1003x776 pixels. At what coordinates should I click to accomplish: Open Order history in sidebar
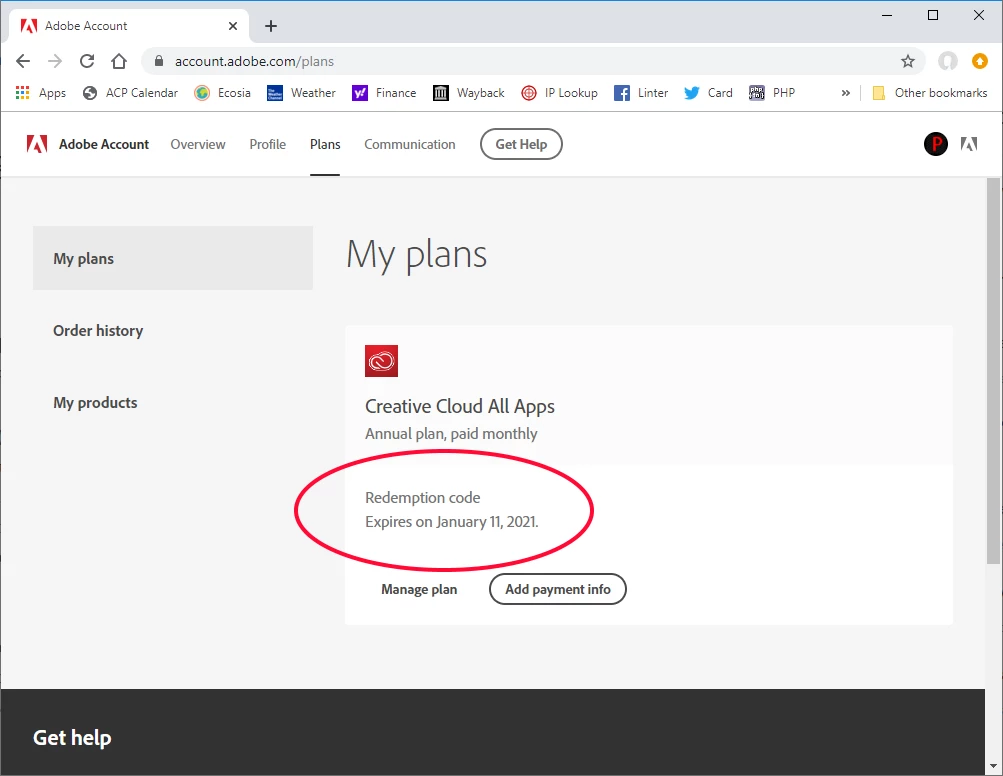coord(98,331)
